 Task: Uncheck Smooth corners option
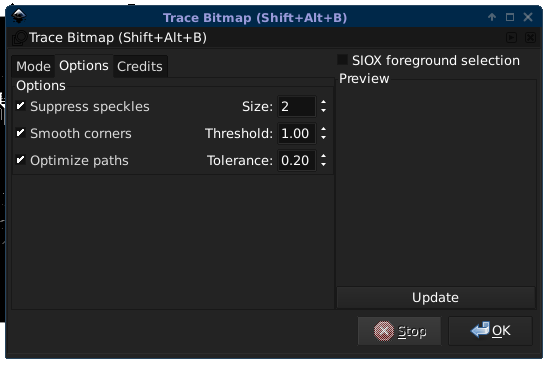click(x=21, y=133)
